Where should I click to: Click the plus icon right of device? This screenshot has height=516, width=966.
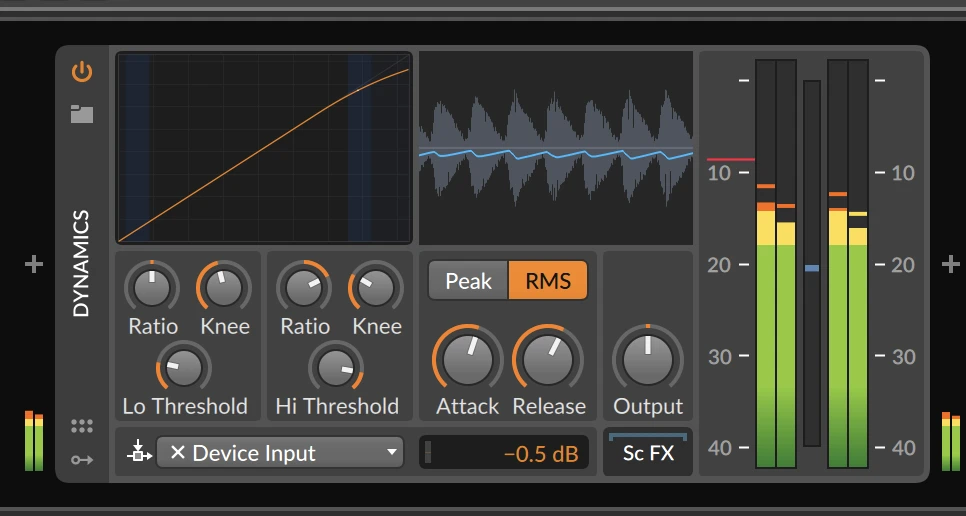point(950,264)
